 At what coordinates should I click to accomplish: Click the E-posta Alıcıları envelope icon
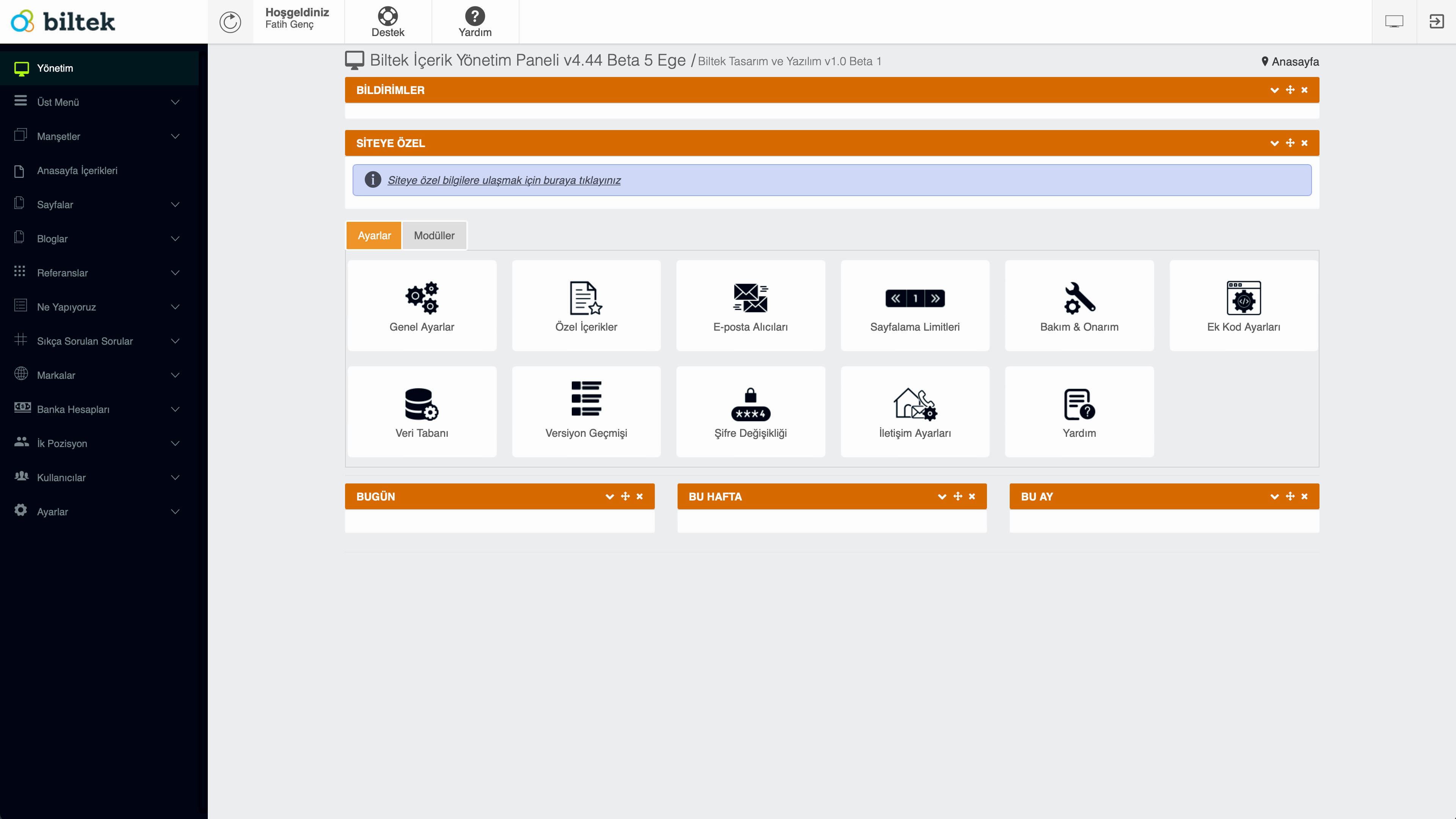pyautogui.click(x=750, y=298)
